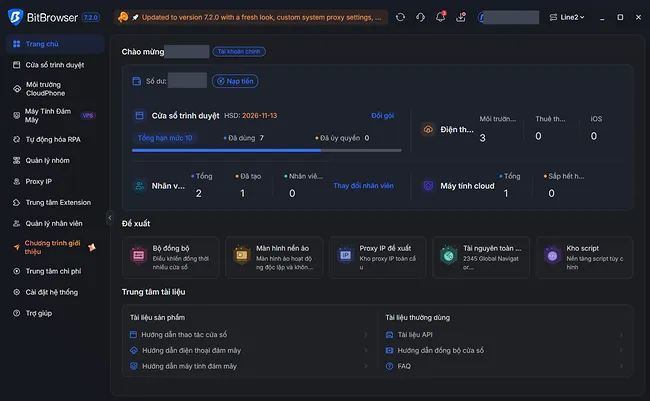Open Quản lý nhân viên sidebar item
This screenshot has height=401, width=650.
point(55,224)
